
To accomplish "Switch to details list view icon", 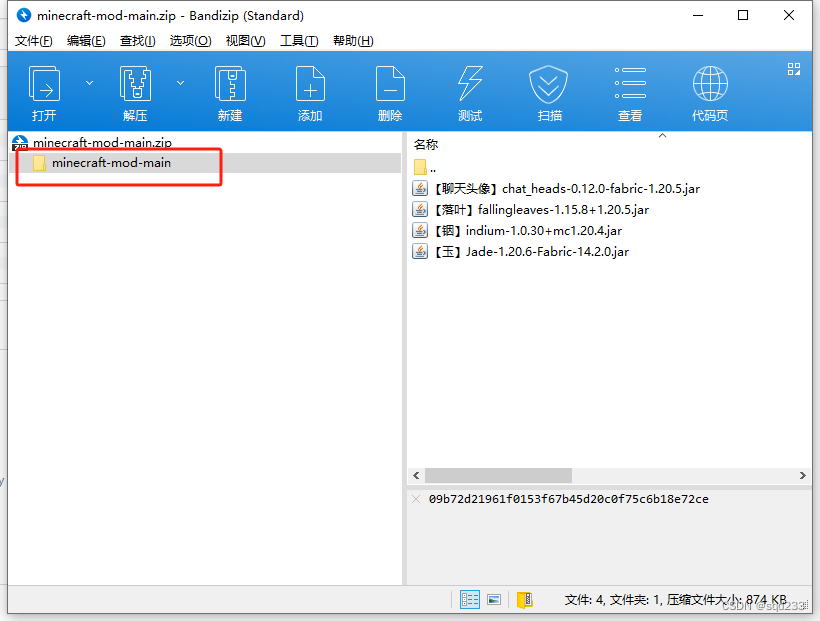I will tap(470, 600).
